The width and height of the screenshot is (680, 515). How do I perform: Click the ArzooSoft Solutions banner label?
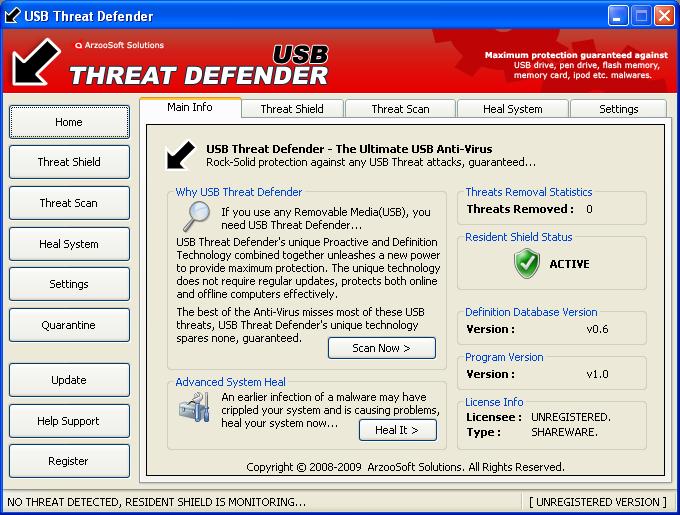point(120,45)
